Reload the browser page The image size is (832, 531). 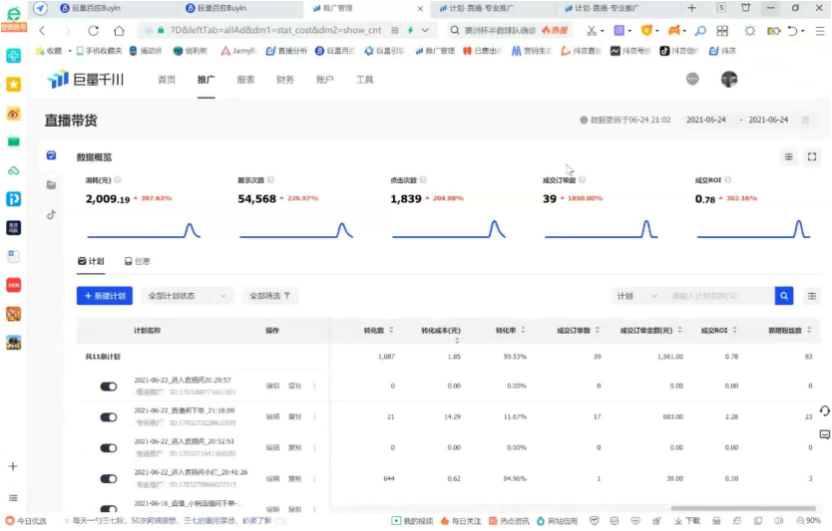click(93, 31)
